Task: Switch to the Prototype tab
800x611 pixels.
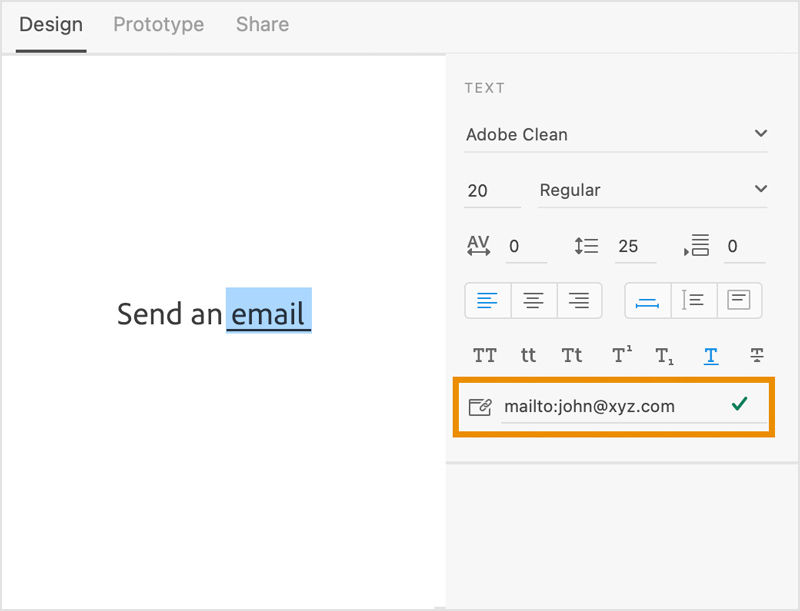Action: 158,25
